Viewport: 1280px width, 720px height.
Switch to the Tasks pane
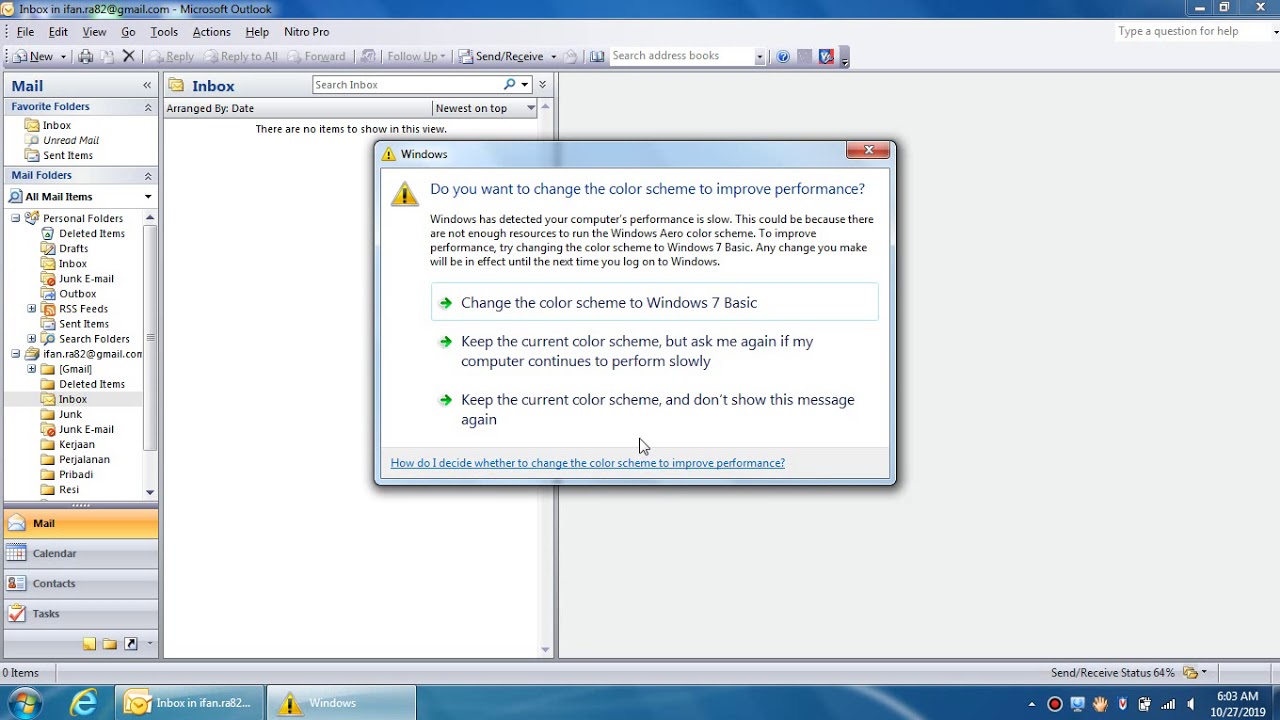(81, 613)
